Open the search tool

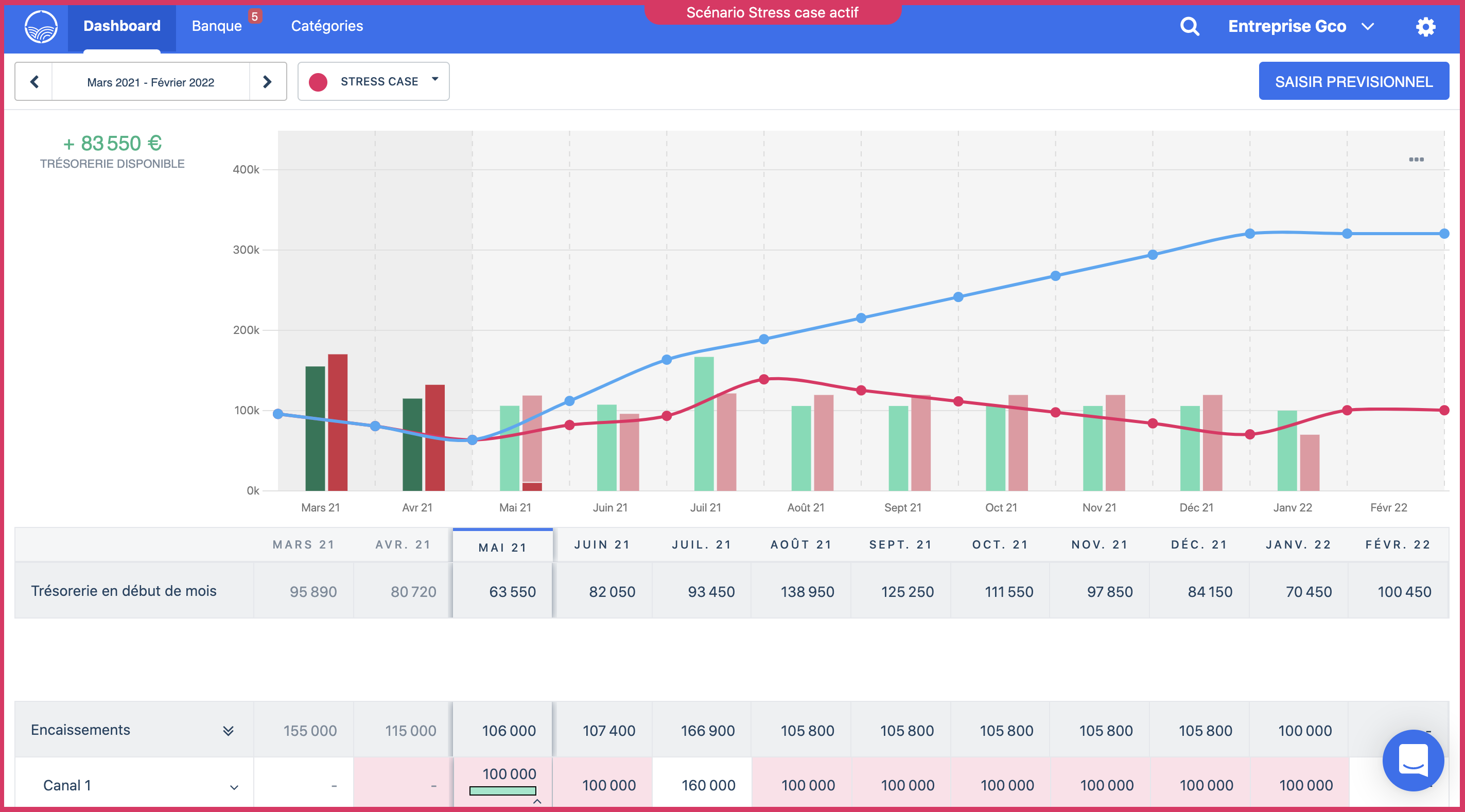click(x=1189, y=26)
